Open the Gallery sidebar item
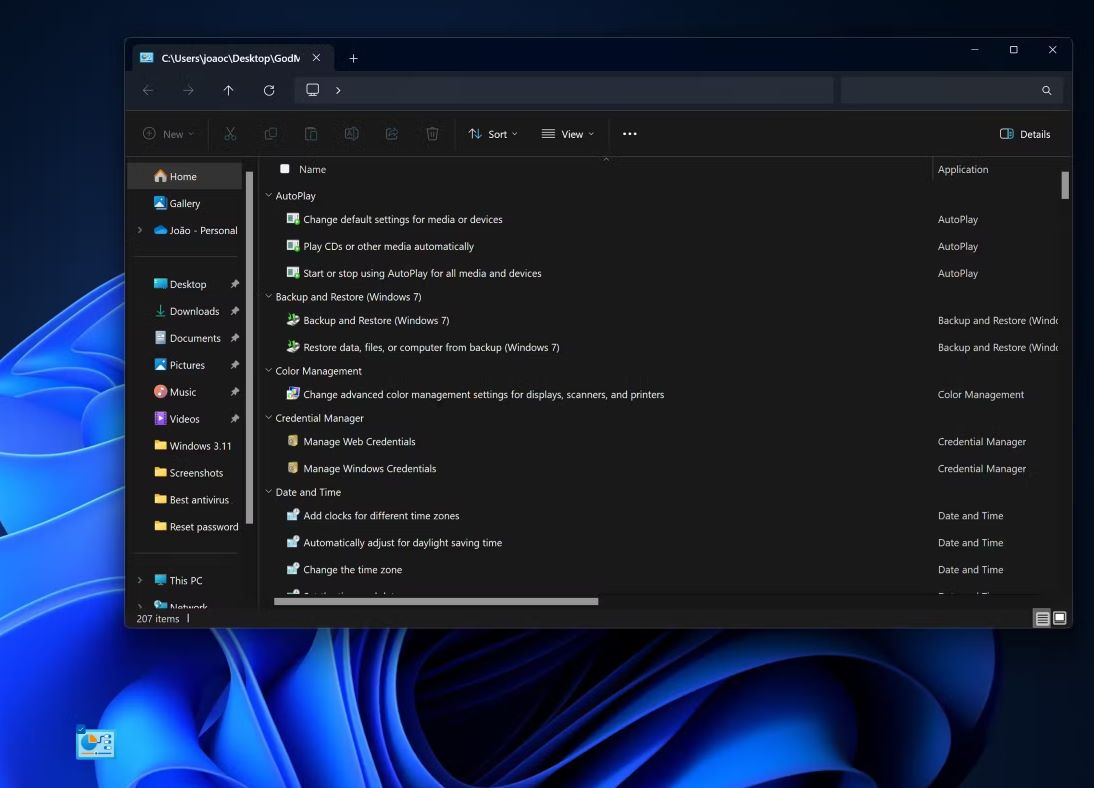1094x788 pixels. coord(184,203)
